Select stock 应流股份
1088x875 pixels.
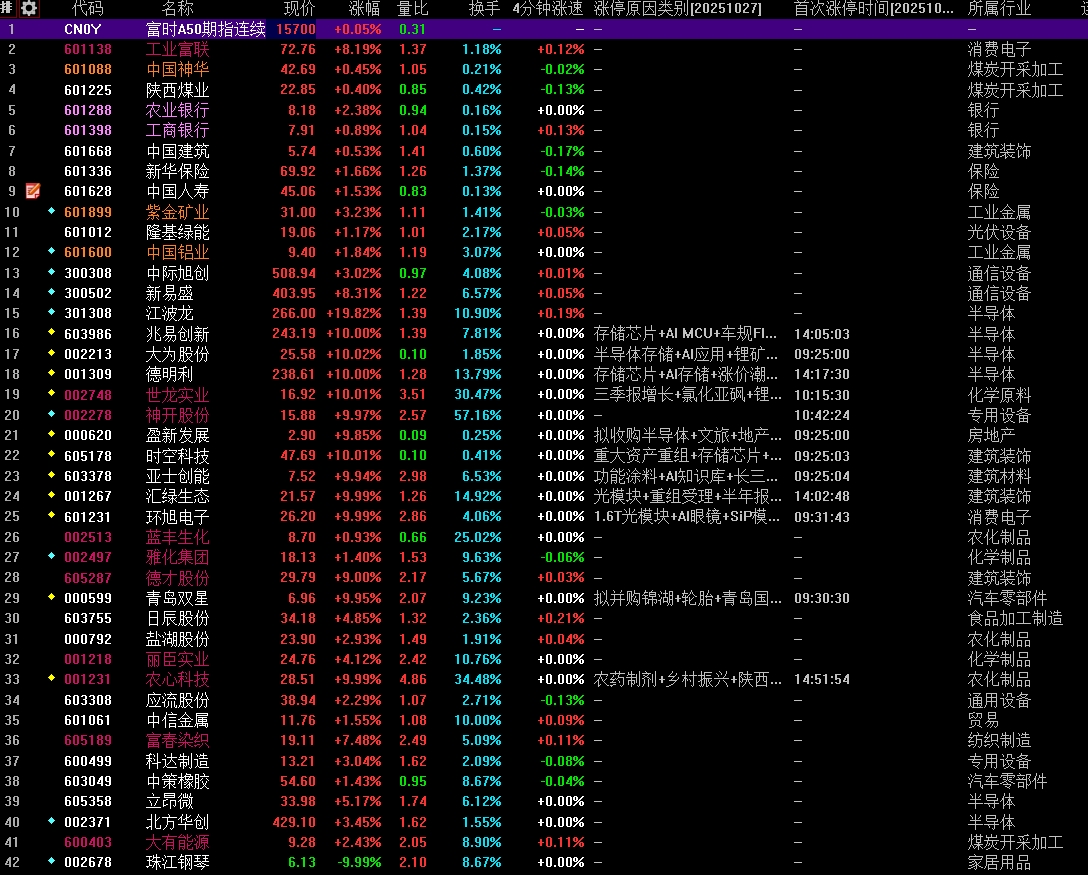point(178,700)
